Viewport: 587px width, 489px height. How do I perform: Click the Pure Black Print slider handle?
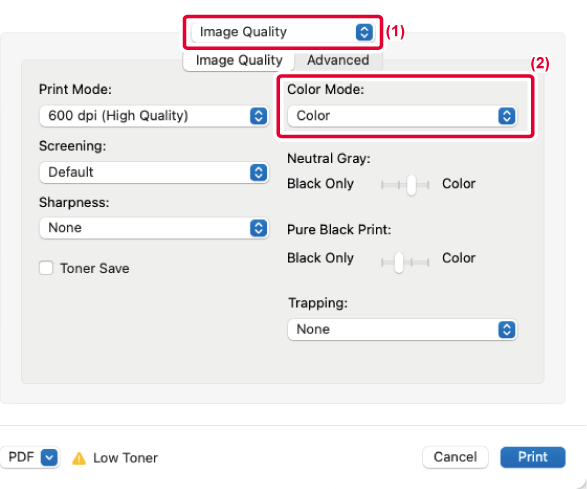coord(399,262)
